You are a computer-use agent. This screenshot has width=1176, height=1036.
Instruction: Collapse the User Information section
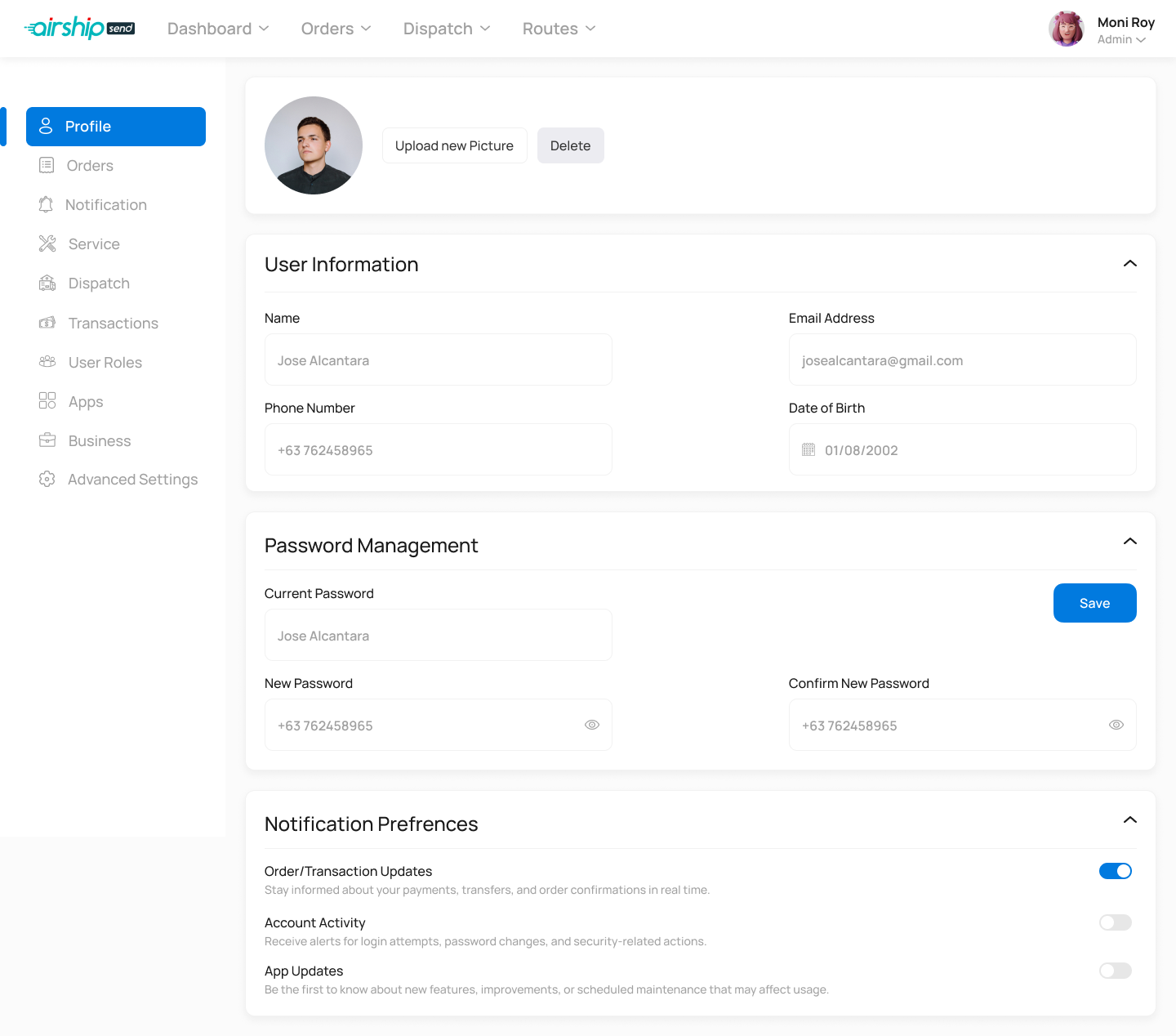pos(1130,263)
